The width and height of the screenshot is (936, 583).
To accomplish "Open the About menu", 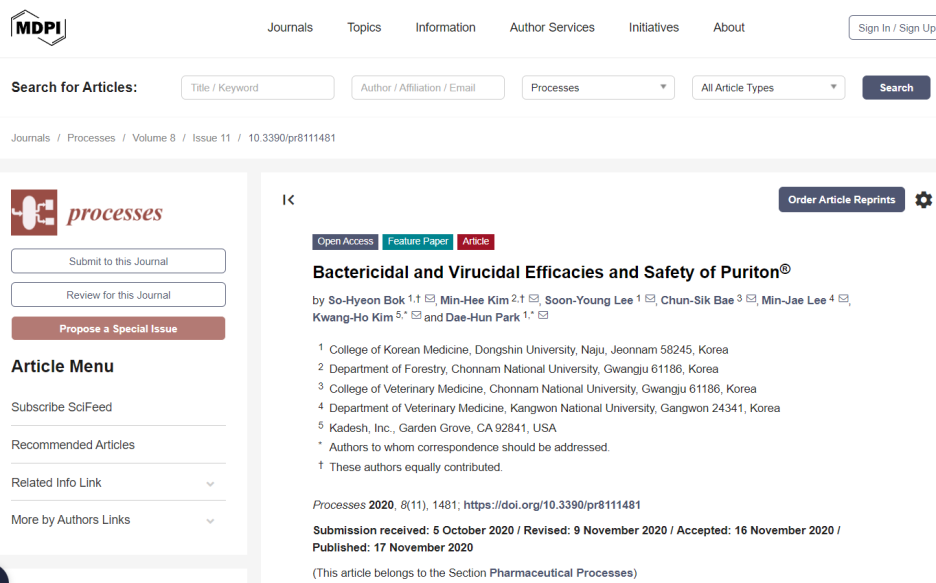I will 729,27.
